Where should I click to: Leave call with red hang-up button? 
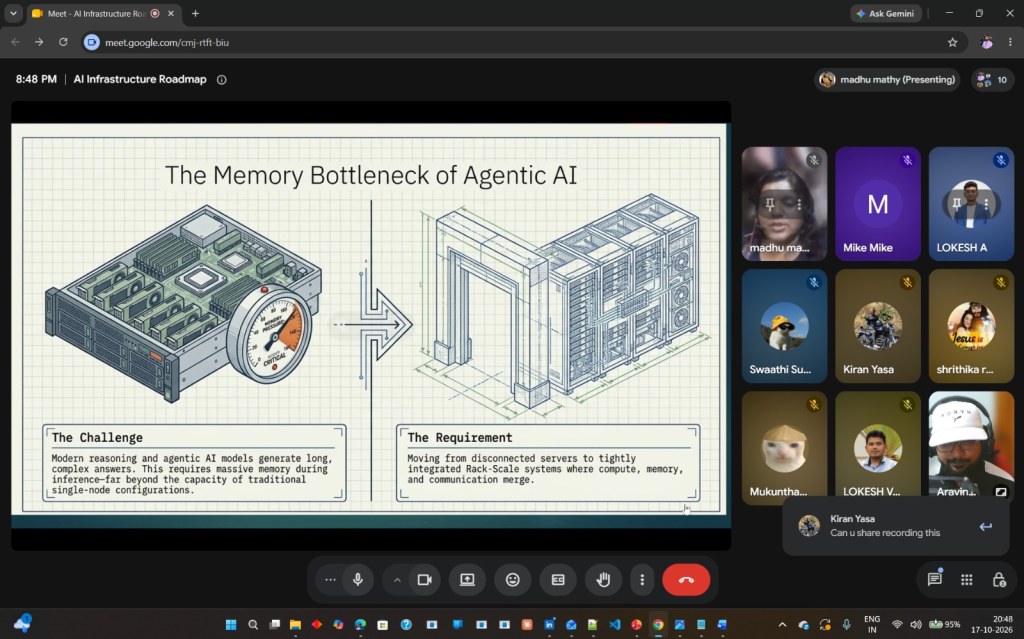[686, 580]
